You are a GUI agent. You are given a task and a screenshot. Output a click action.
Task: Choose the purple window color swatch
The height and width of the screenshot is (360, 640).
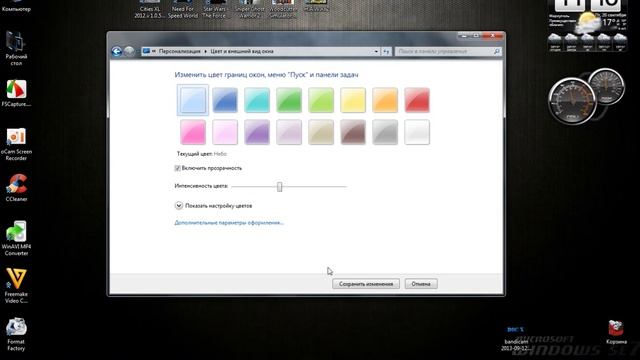pos(257,132)
